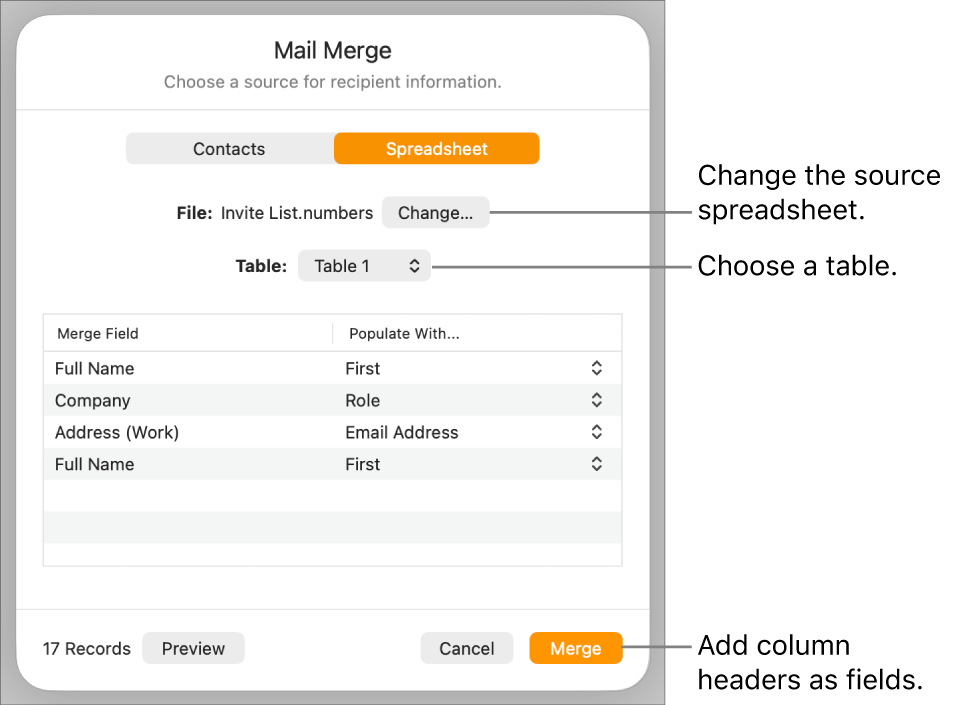958x705 pixels.
Task: Open the Role dropdown for Company
Action: (595, 400)
